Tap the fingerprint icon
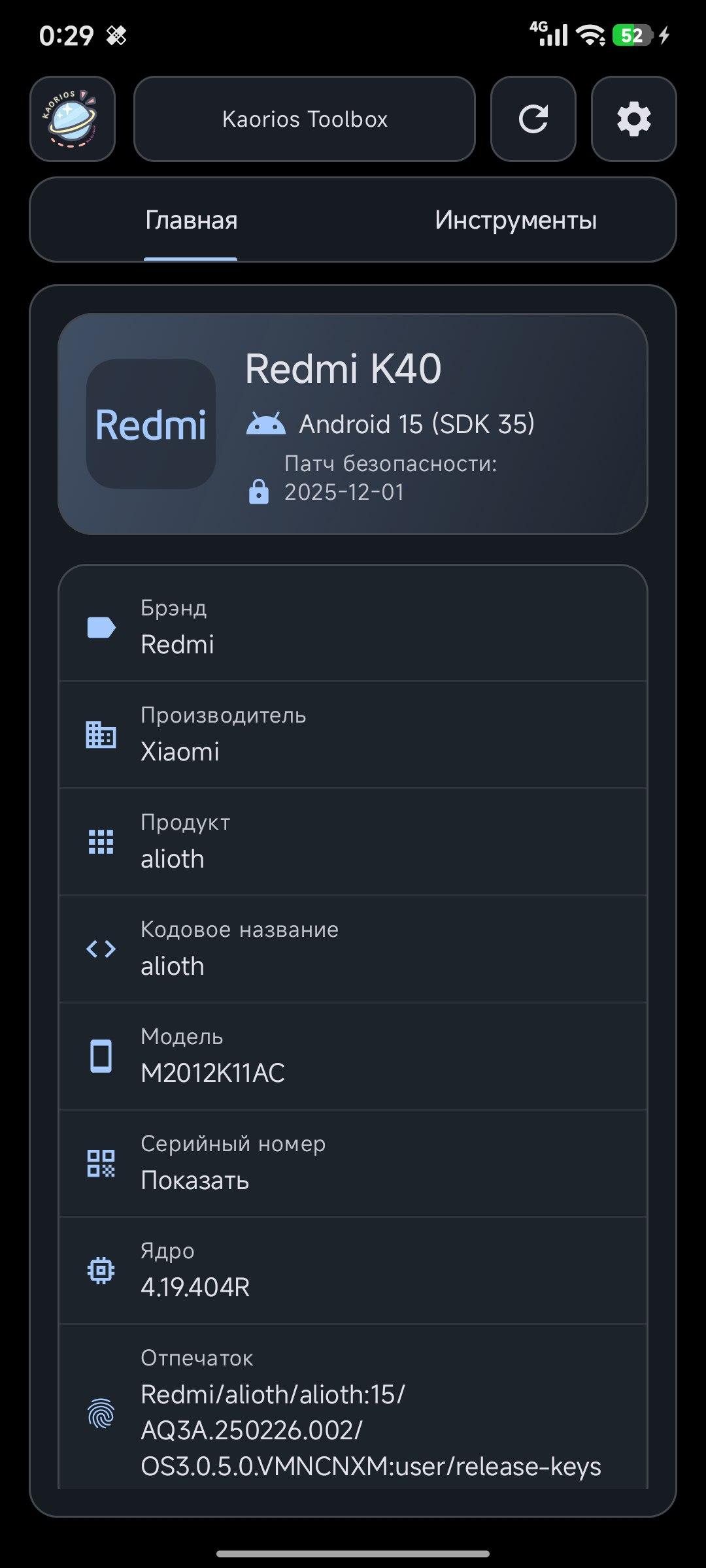Image resolution: width=706 pixels, height=1568 pixels. point(101,1414)
